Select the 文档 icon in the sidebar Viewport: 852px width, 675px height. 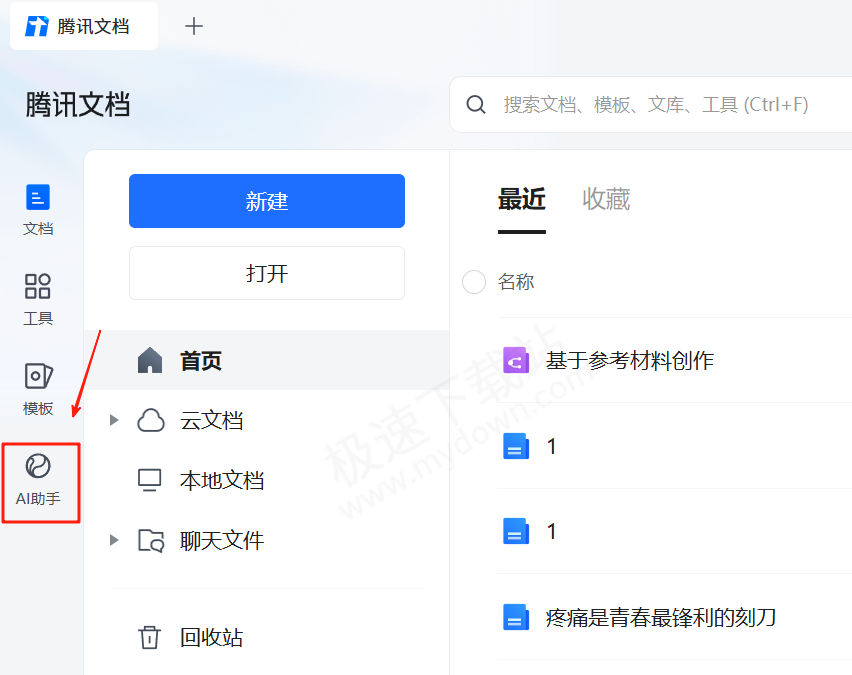point(38,209)
